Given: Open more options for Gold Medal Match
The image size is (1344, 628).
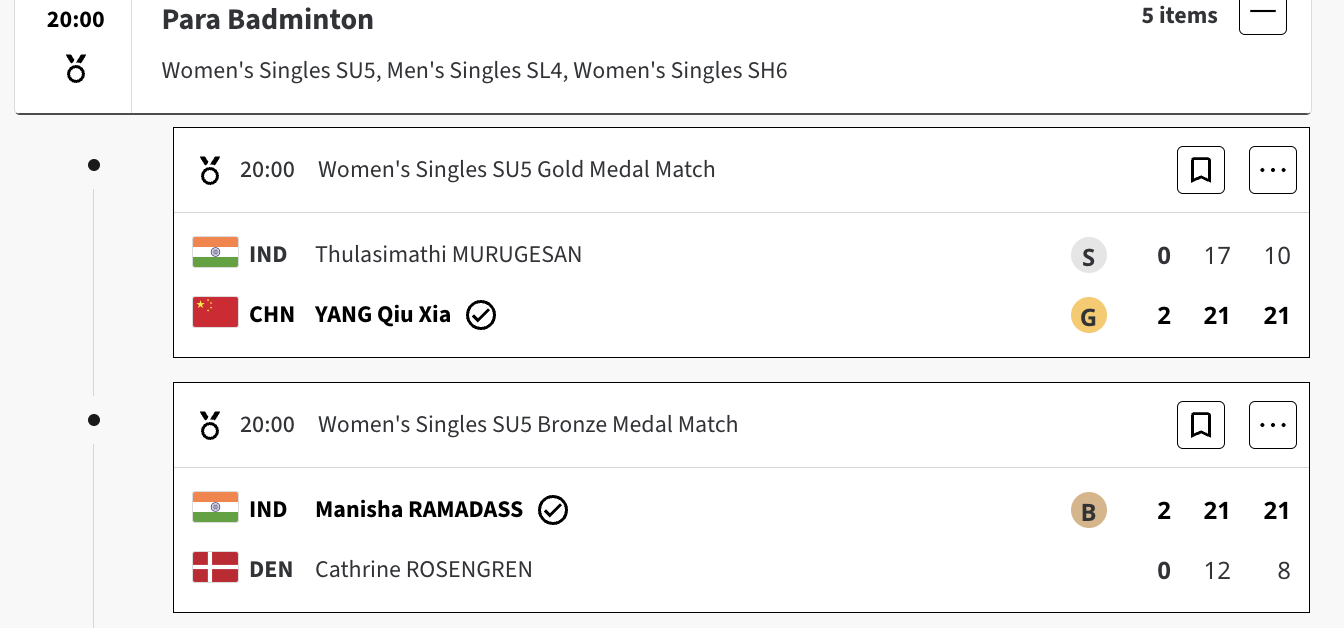Looking at the screenshot, I should pos(1272,170).
